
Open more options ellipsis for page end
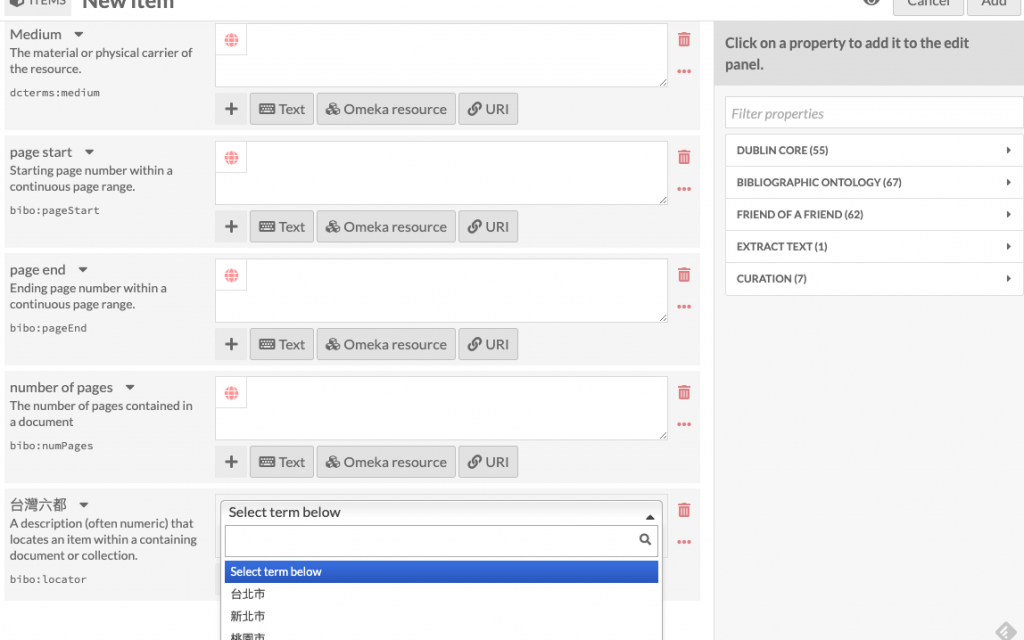(684, 307)
